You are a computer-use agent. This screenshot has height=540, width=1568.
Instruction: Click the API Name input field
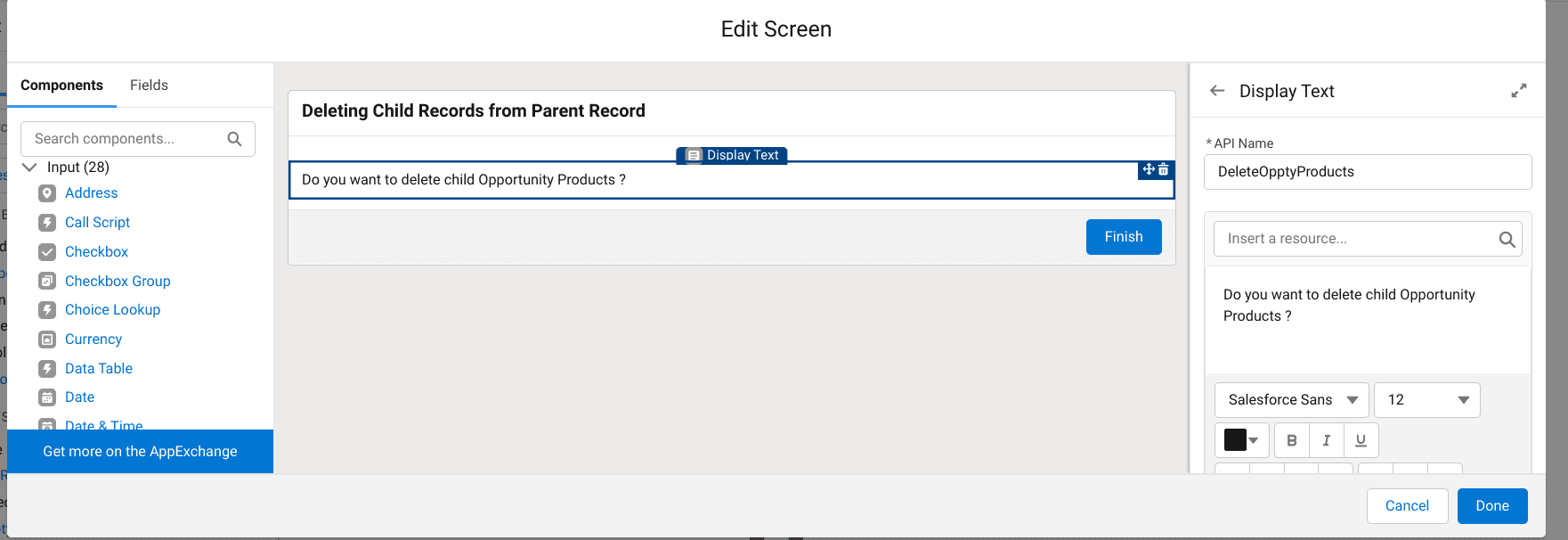coord(1368,172)
